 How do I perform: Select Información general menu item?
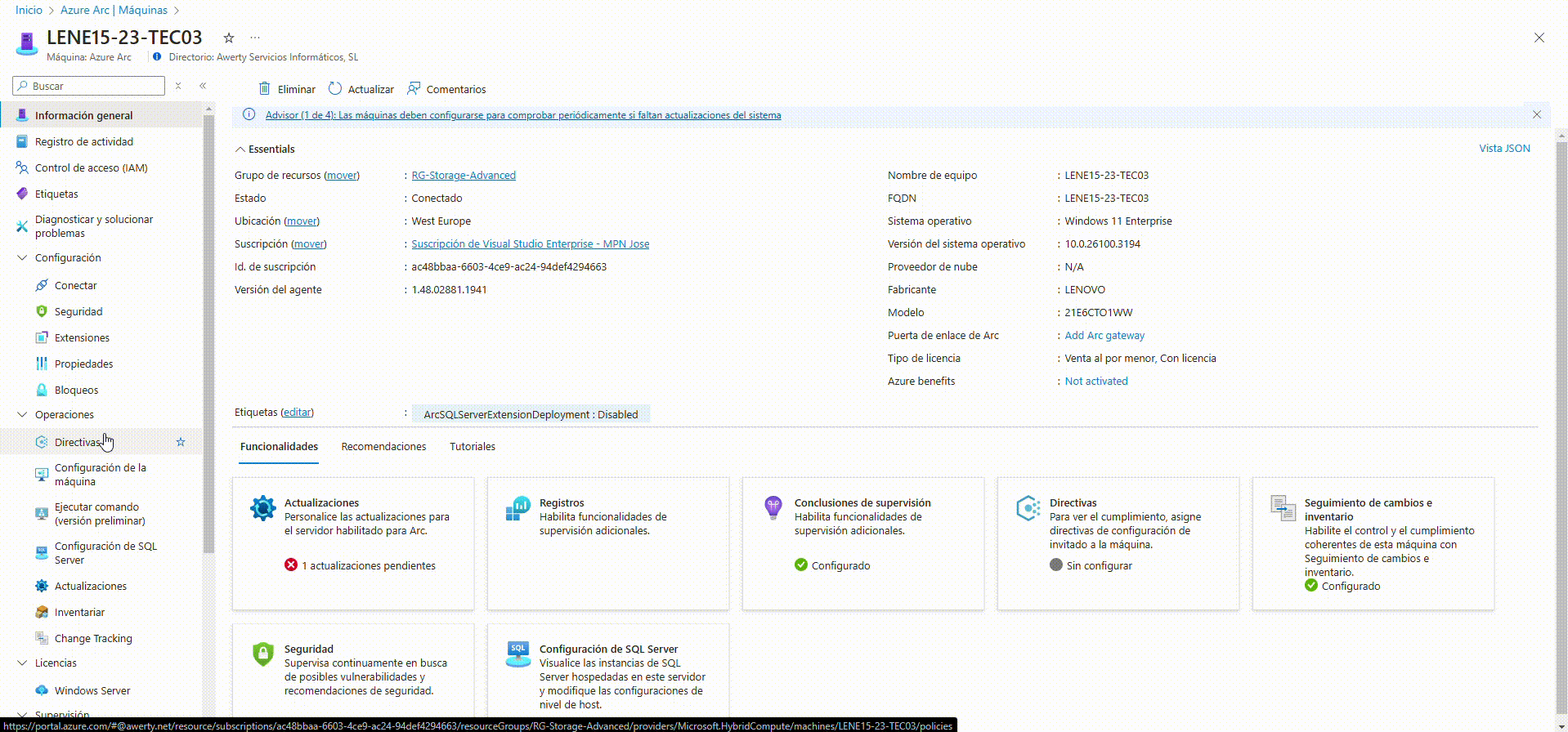tap(101, 115)
